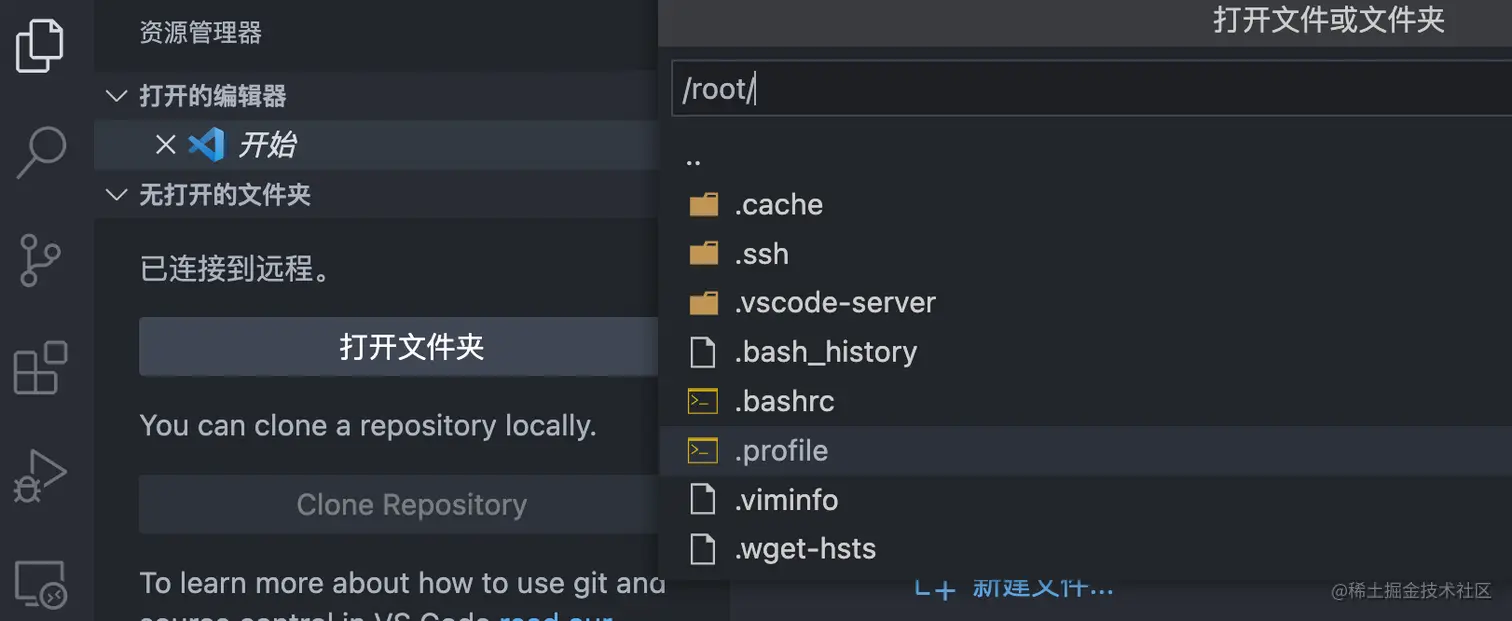
Task: Click the Extensions icon in the activity bar
Action: pyautogui.click(x=39, y=369)
